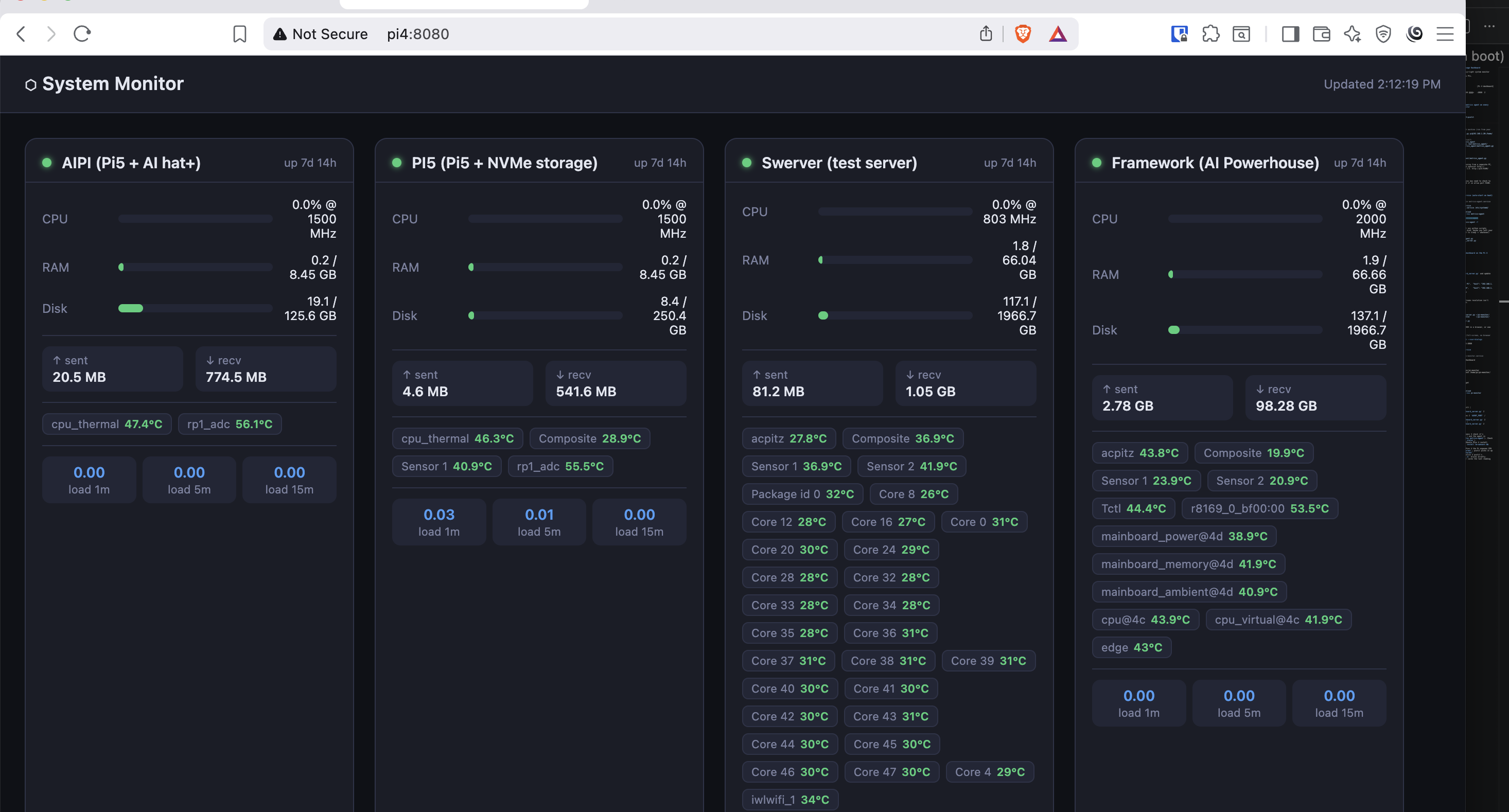Click the AIPI Disk usage bar
Image resolution: width=1509 pixels, height=812 pixels.
[195, 308]
